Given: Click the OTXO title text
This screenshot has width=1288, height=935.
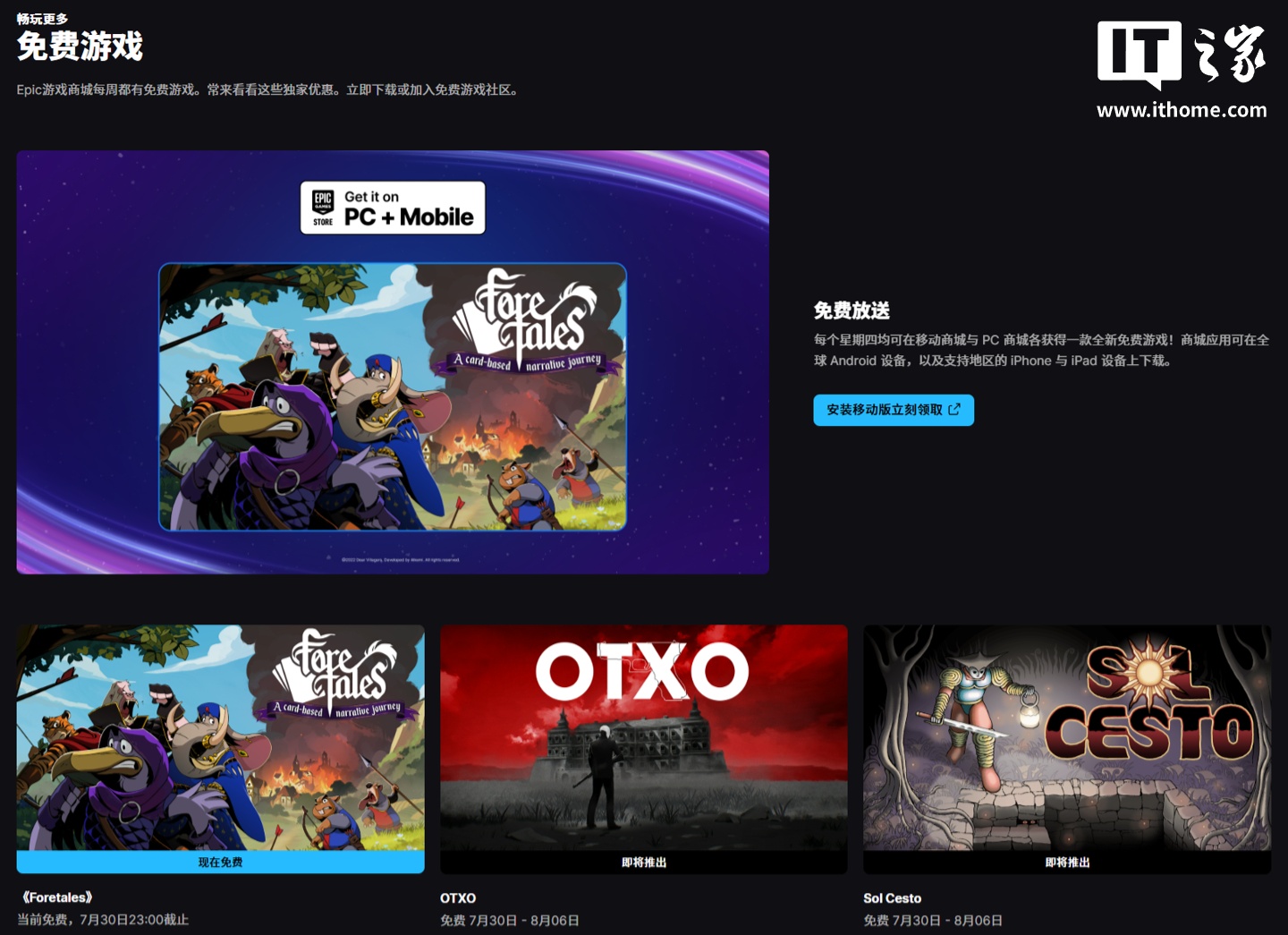Looking at the screenshot, I should tap(458, 898).
